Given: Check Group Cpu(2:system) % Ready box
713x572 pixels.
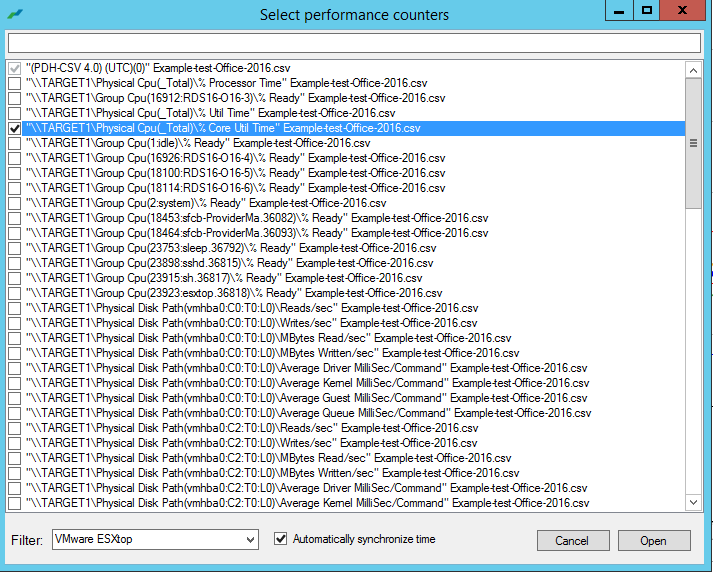Looking at the screenshot, I should 15,203.
